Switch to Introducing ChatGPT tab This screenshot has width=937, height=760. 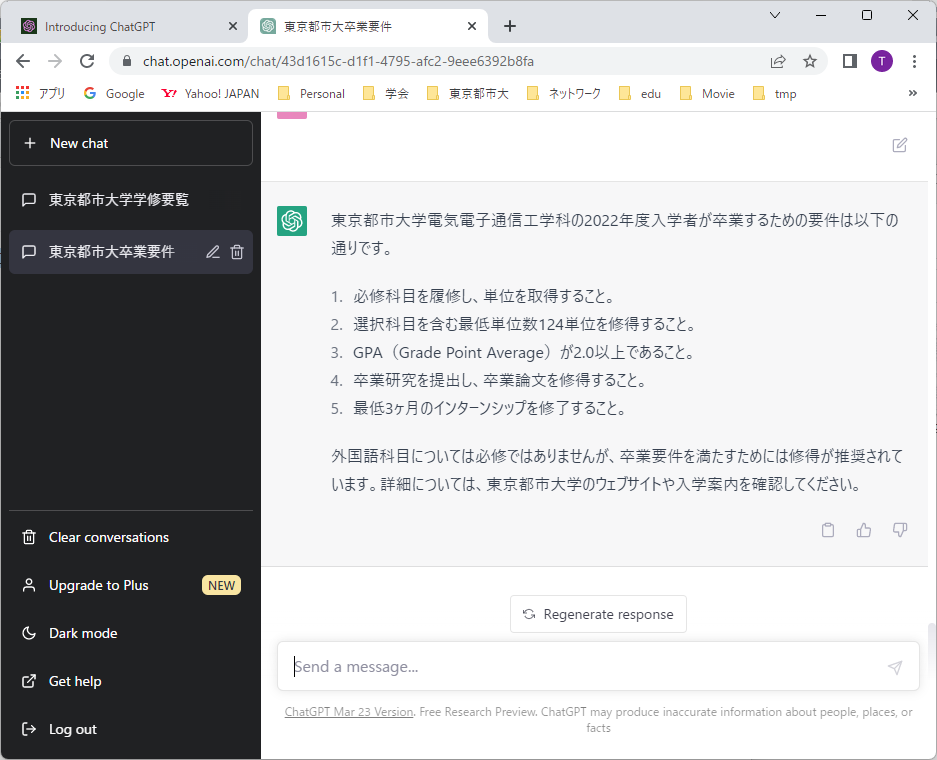tap(124, 26)
